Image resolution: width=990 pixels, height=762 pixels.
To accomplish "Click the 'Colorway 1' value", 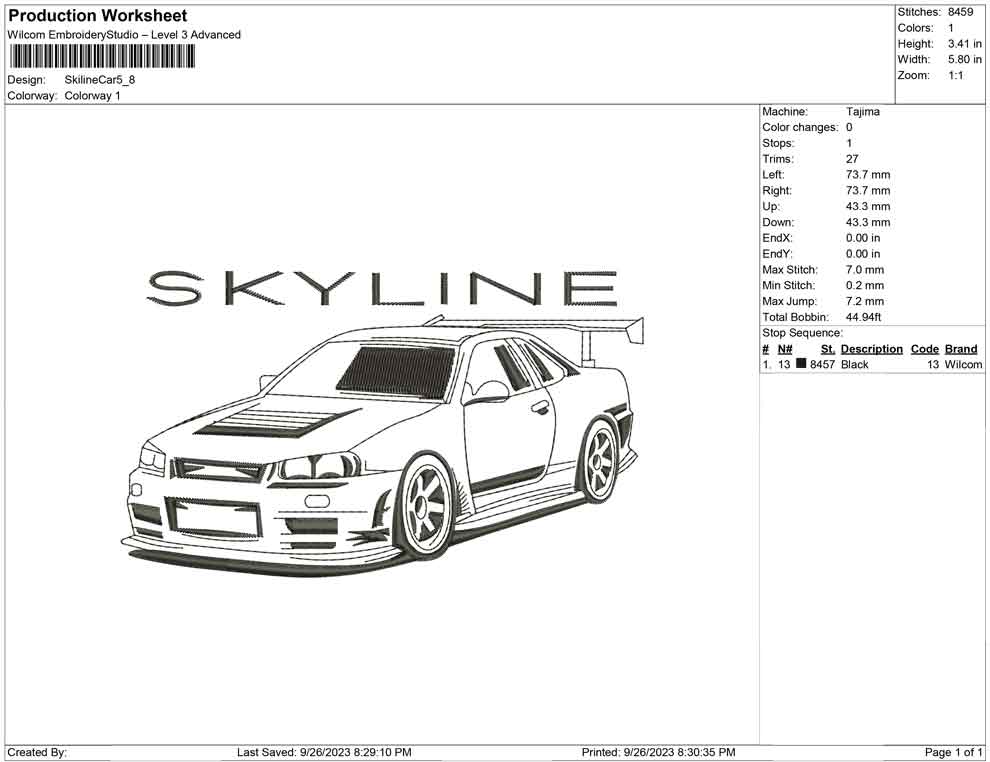I will click(92, 96).
